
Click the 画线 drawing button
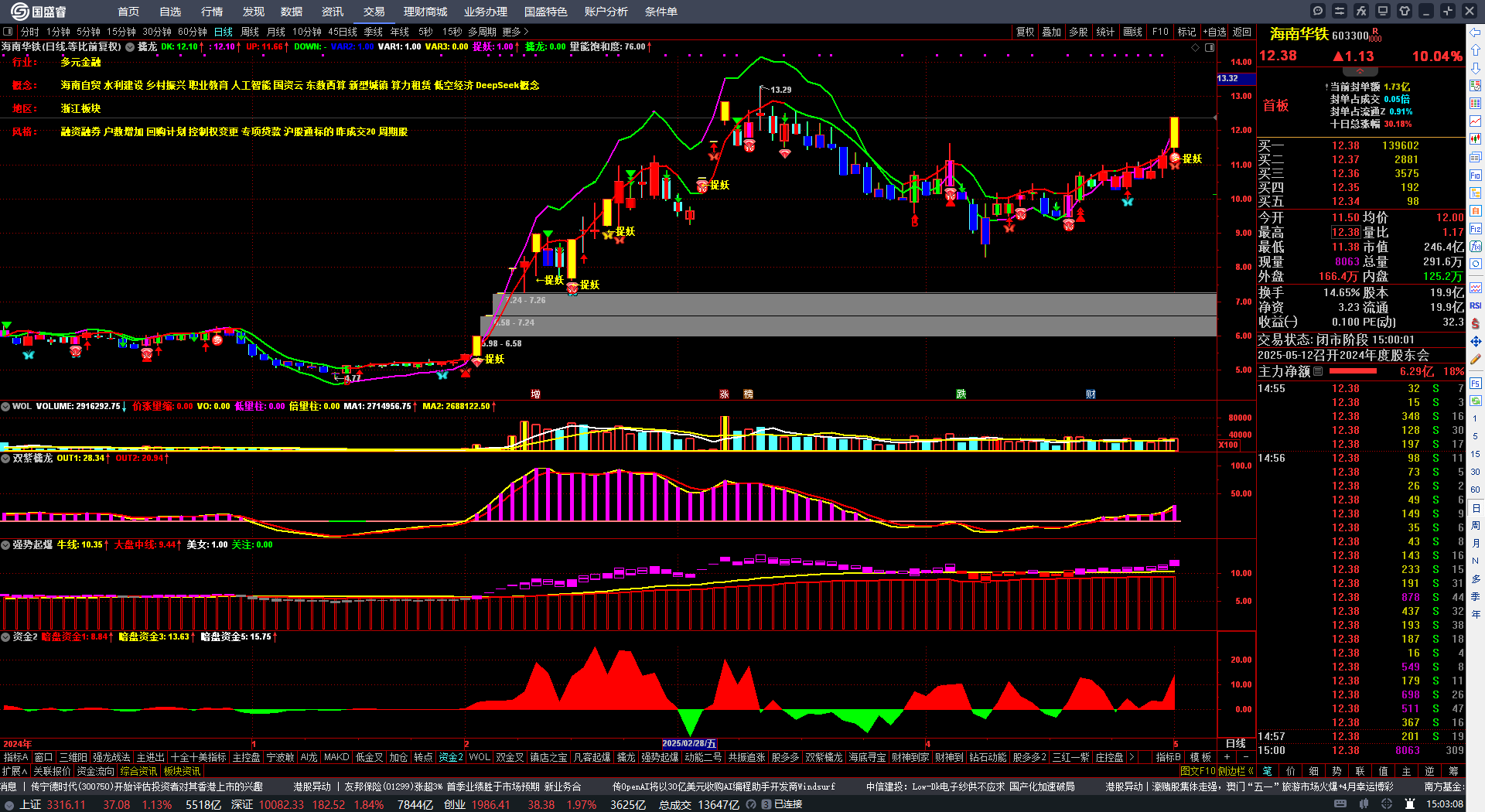coord(1133,32)
